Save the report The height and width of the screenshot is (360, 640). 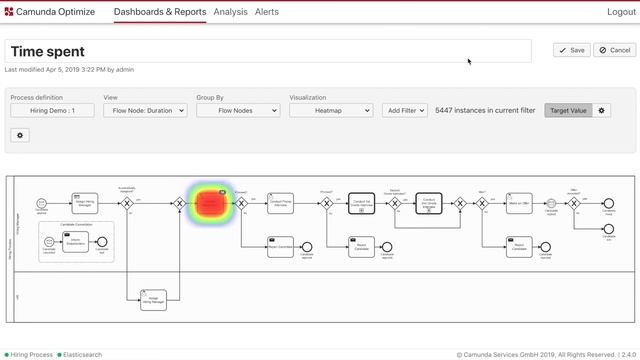572,50
